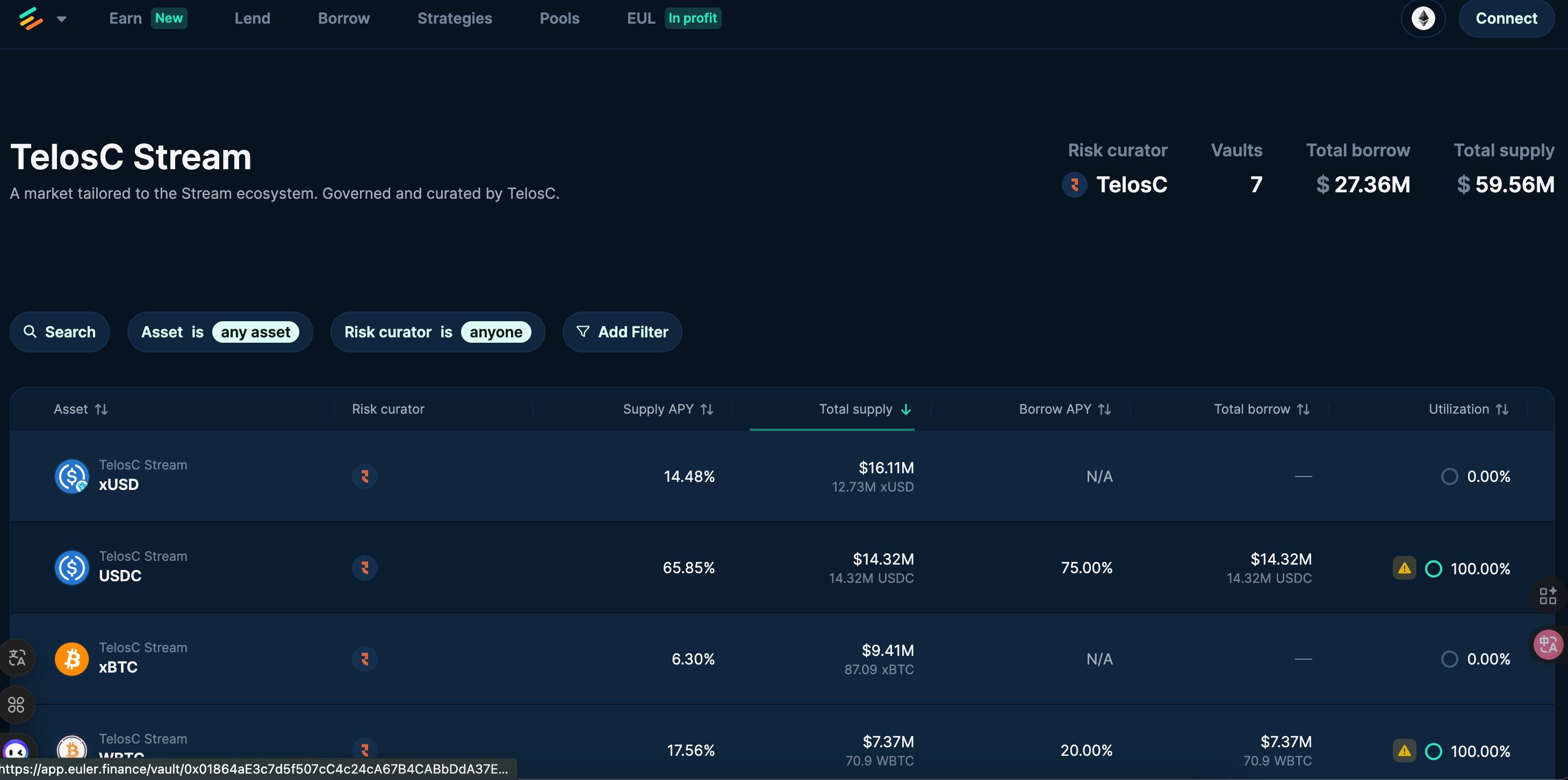
Task: Open the risk curator 'anyone' dropdown
Action: pyautogui.click(x=497, y=331)
